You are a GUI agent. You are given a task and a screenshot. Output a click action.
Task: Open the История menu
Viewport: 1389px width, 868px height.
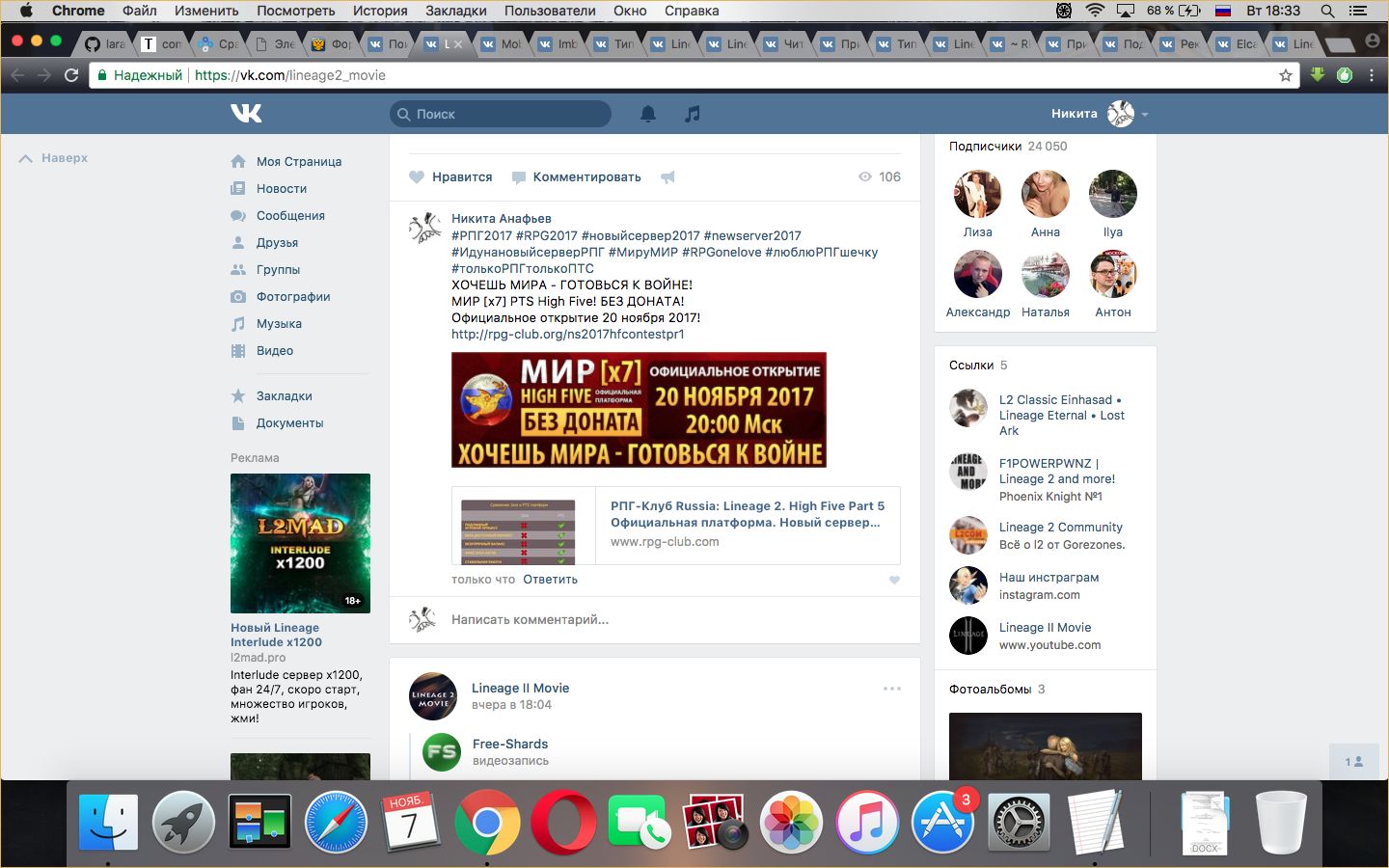point(380,11)
